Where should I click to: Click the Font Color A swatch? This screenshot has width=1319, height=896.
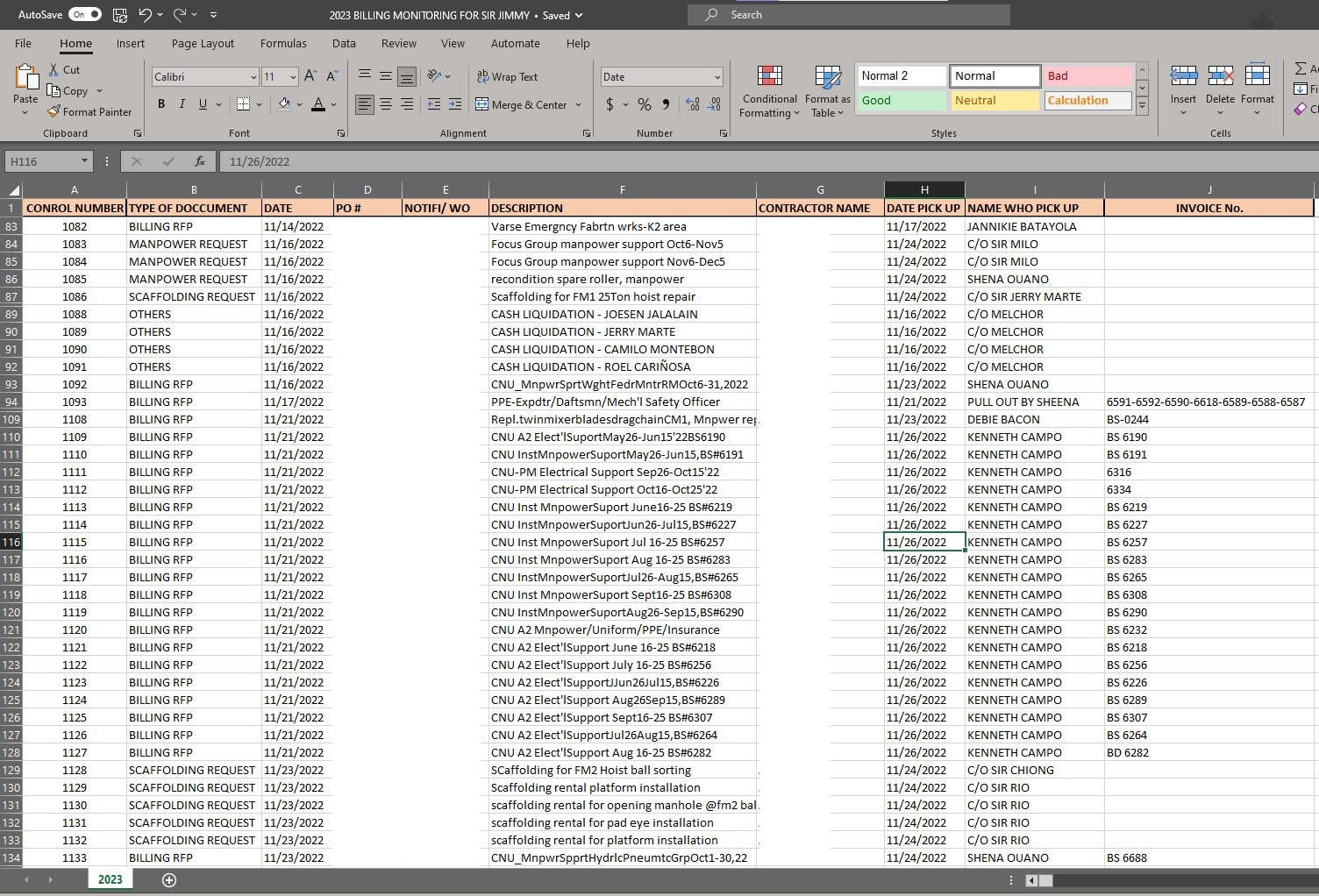(318, 104)
